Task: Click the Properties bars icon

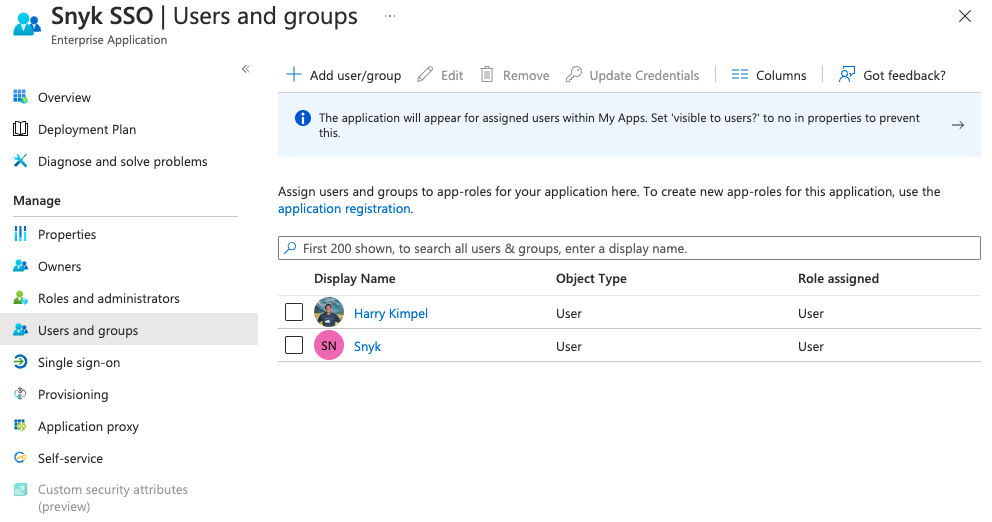Action: click(20, 234)
